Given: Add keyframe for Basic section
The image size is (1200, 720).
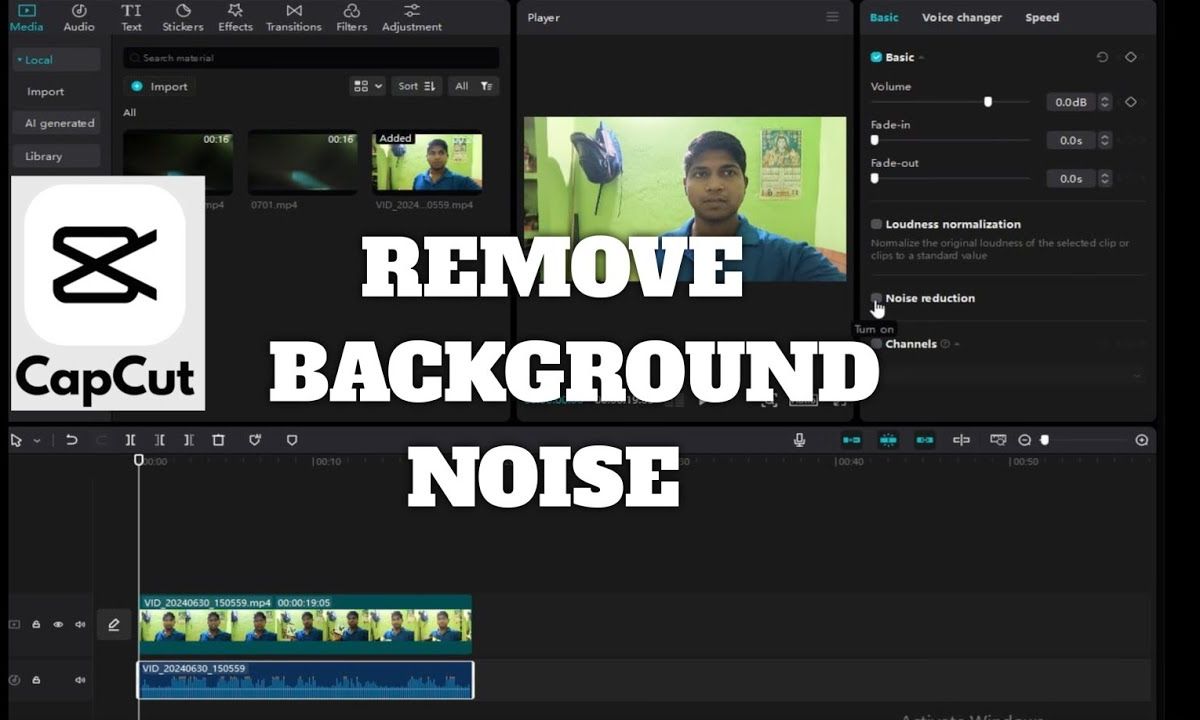Looking at the screenshot, I should click(1131, 57).
